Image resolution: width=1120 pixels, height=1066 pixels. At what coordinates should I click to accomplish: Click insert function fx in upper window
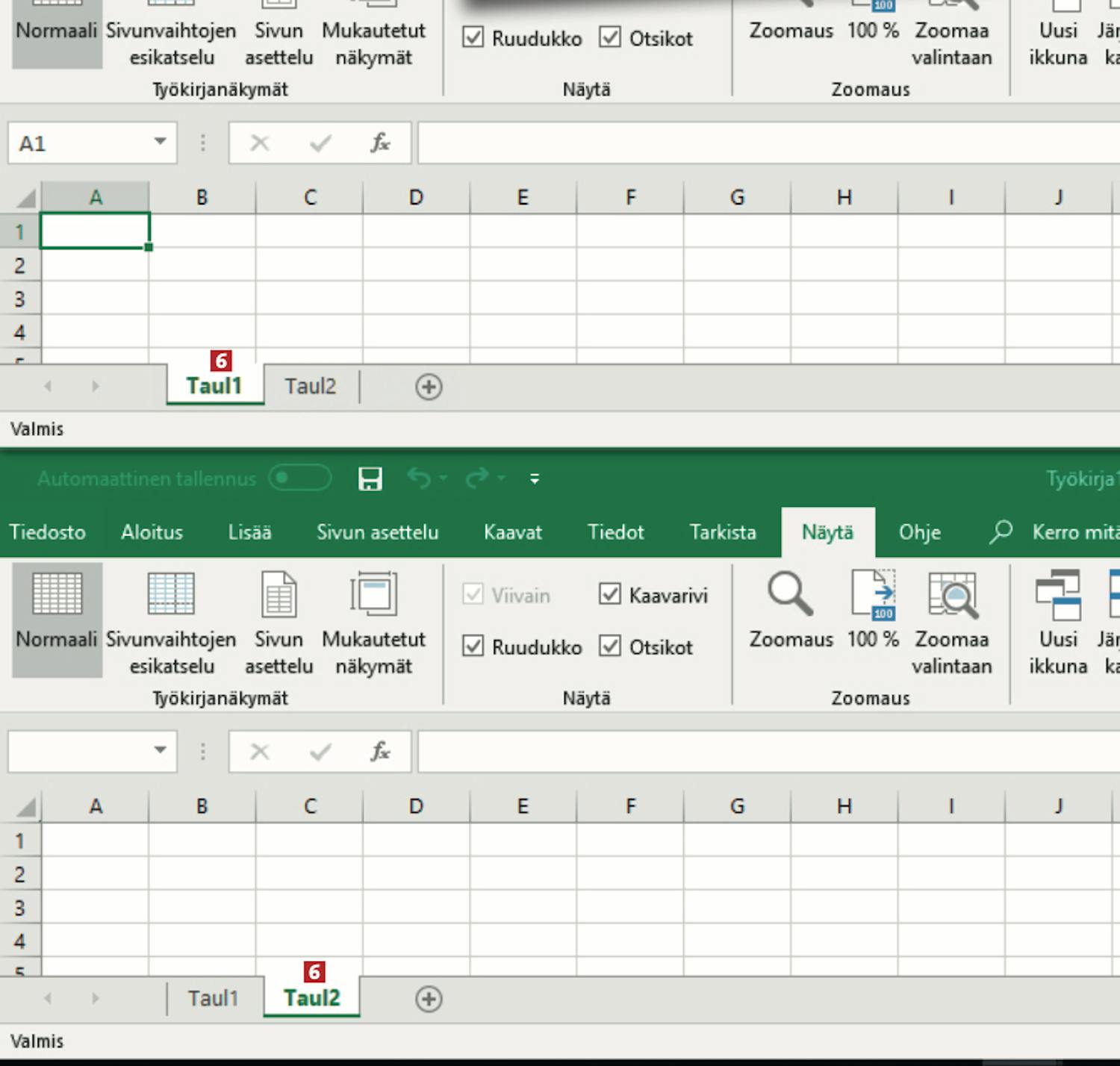(380, 143)
